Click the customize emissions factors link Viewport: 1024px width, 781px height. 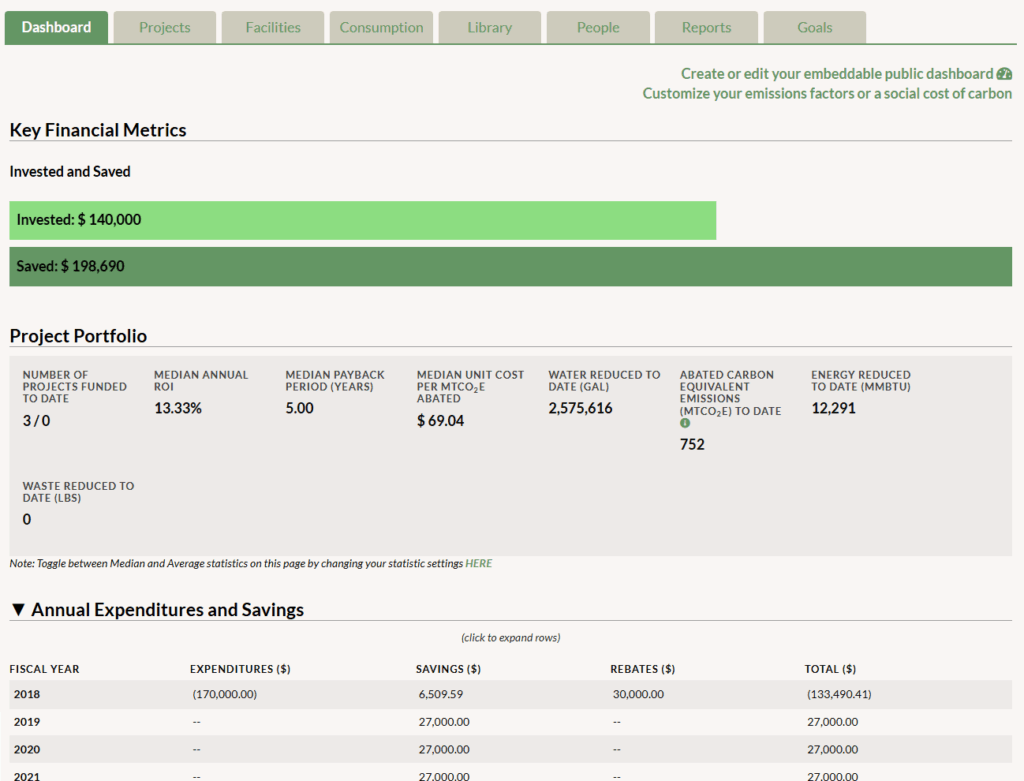(x=827, y=93)
